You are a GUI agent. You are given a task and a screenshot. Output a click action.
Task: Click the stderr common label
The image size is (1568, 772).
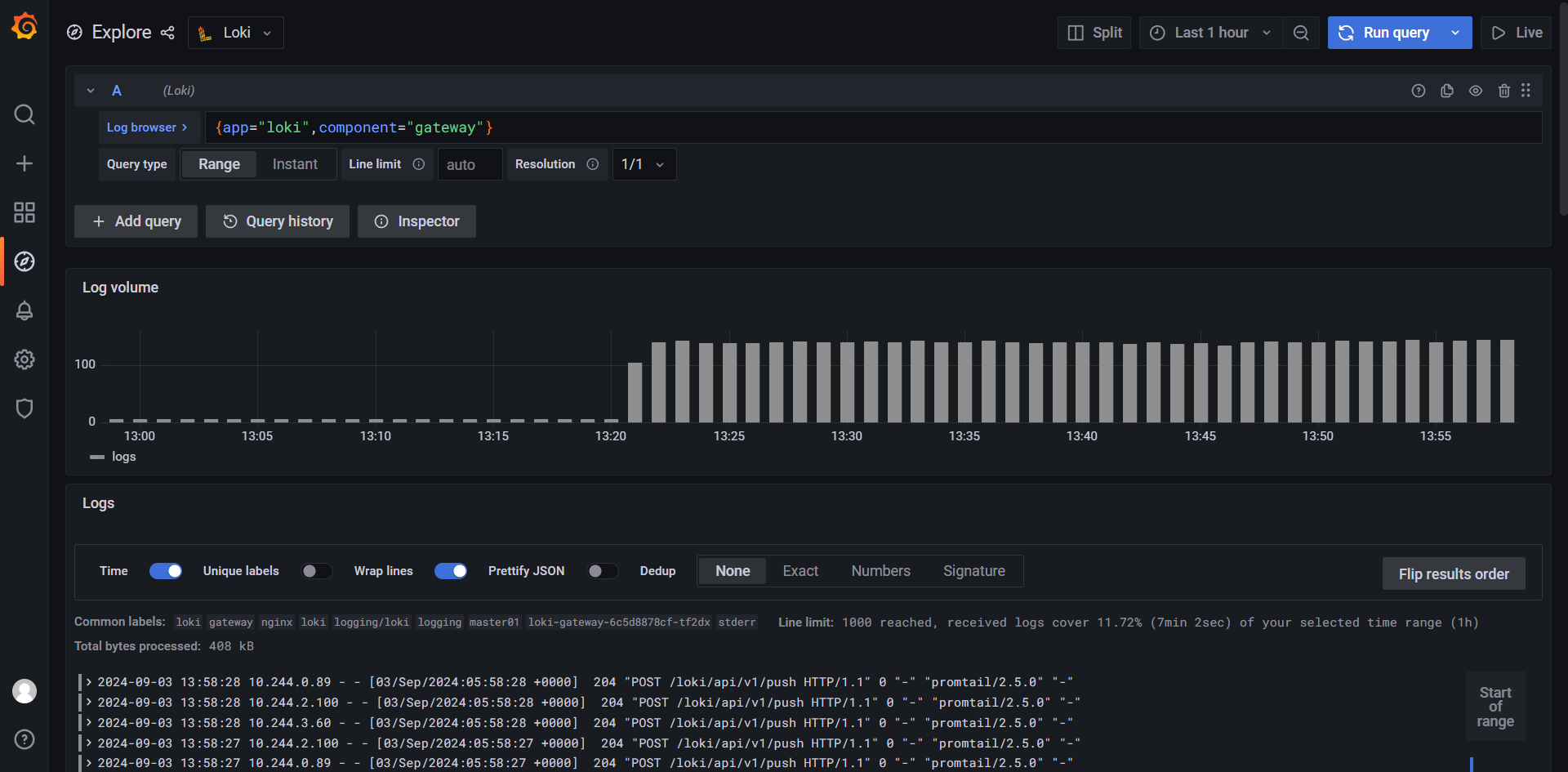(x=737, y=623)
